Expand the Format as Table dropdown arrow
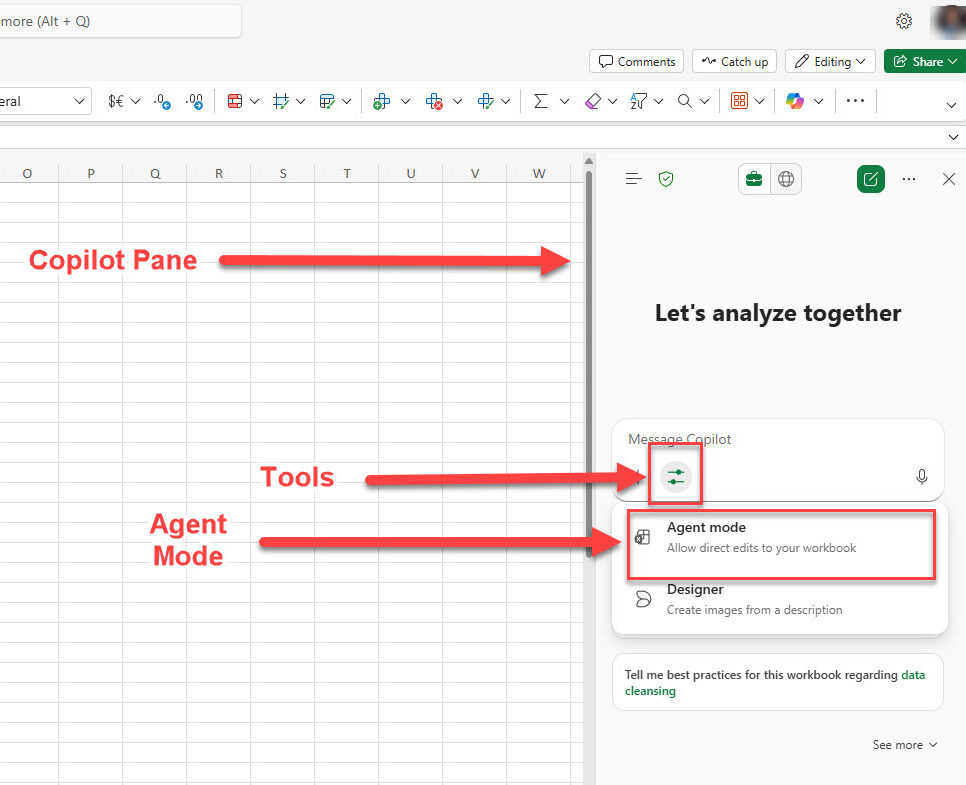The image size is (966, 785). pyautogui.click(x=301, y=101)
